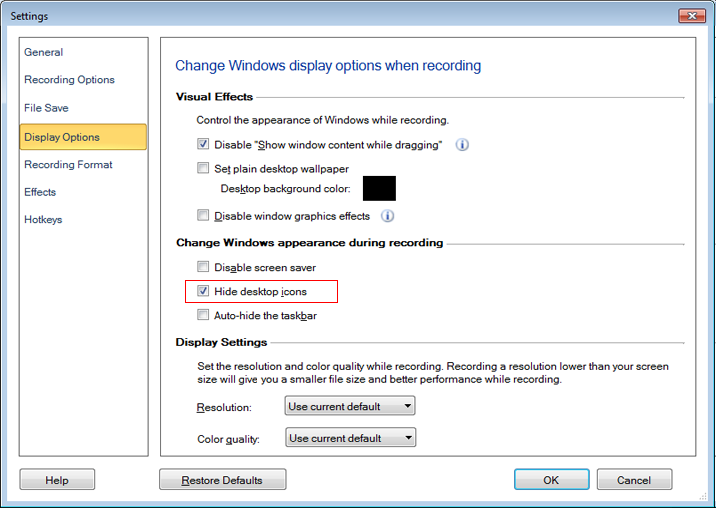Go to the Recording Format category
The height and width of the screenshot is (508, 716).
click(68, 164)
